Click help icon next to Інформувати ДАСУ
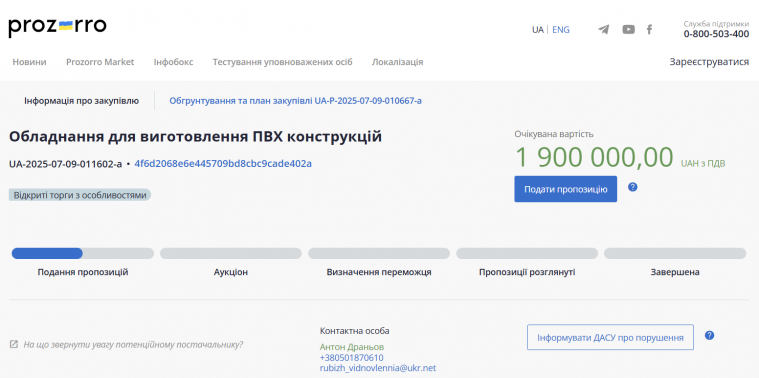Screen dimensions: 759x378 pos(709,335)
